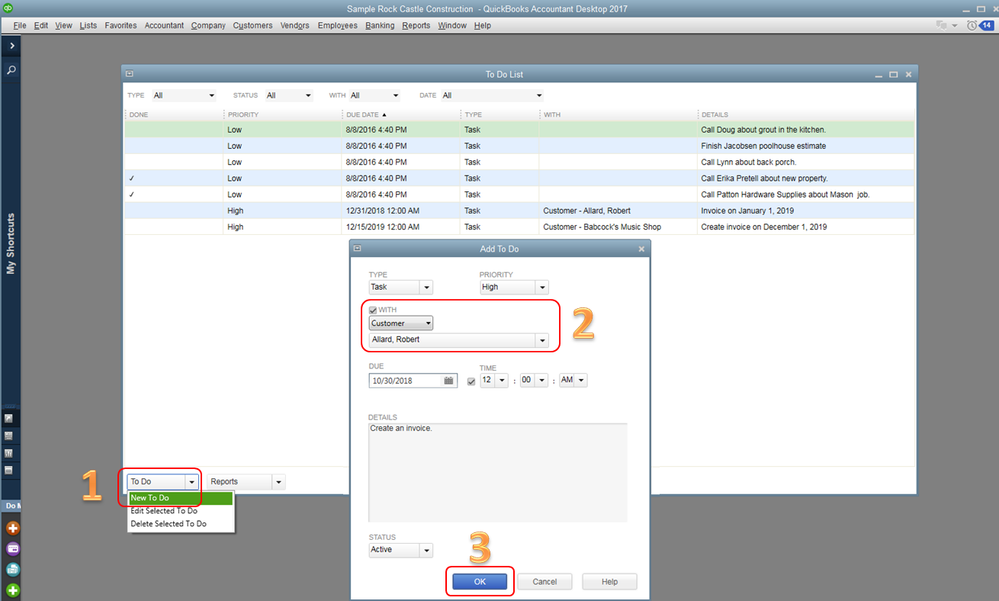
Task: Close the Add To Do dialog
Action: click(x=642, y=249)
